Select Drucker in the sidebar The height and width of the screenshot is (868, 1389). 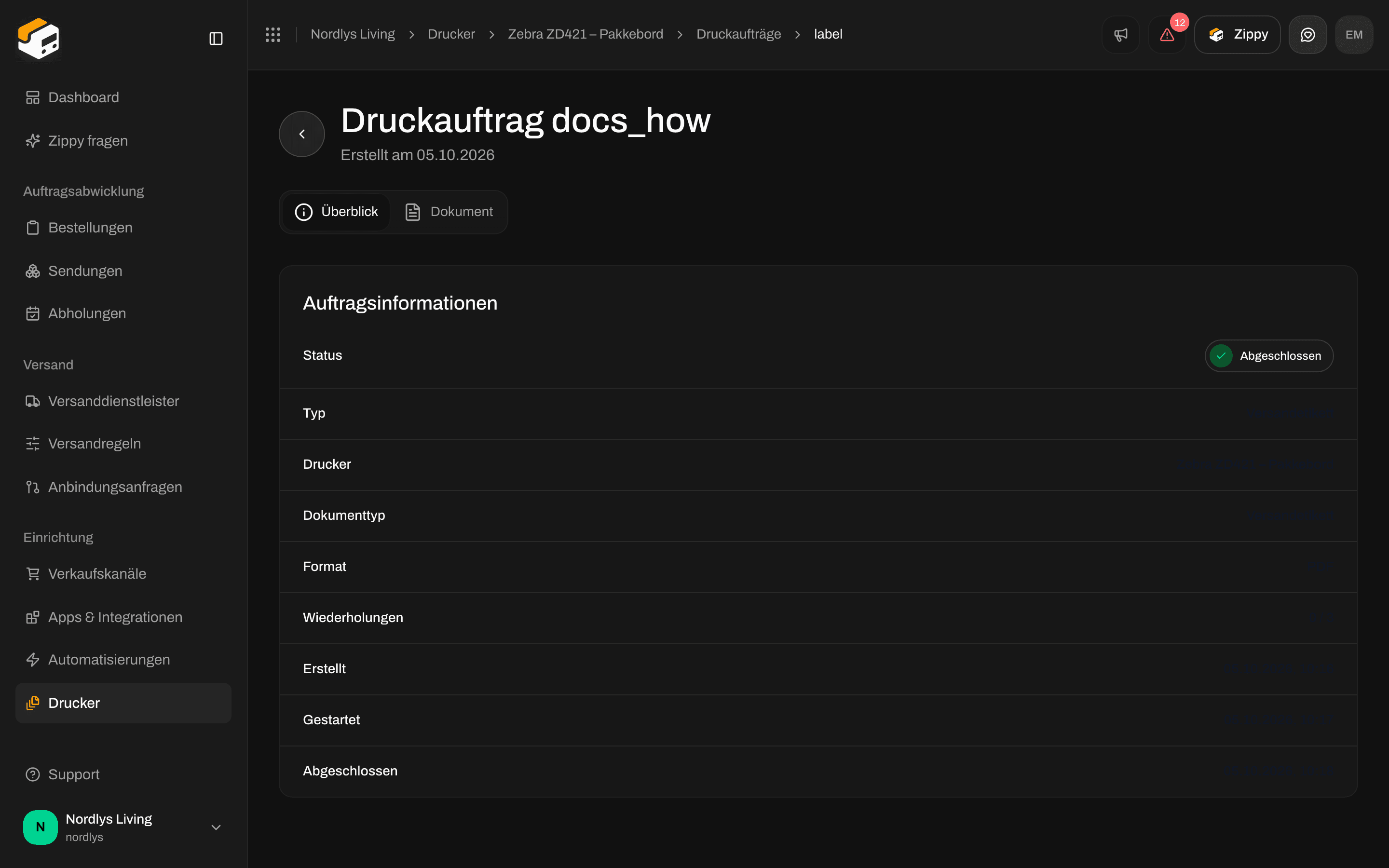pos(123,703)
